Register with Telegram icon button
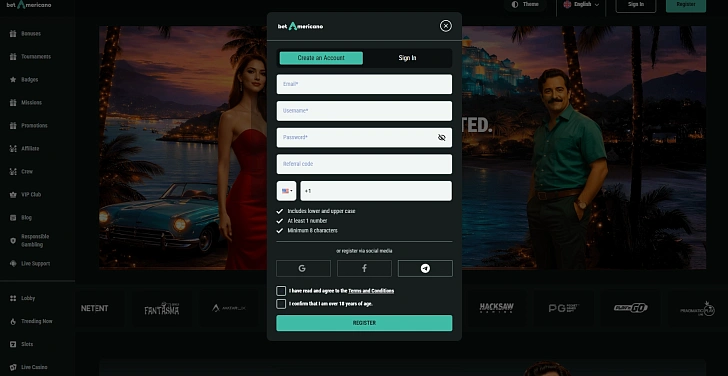Viewport: 728px width, 376px height. (x=425, y=268)
